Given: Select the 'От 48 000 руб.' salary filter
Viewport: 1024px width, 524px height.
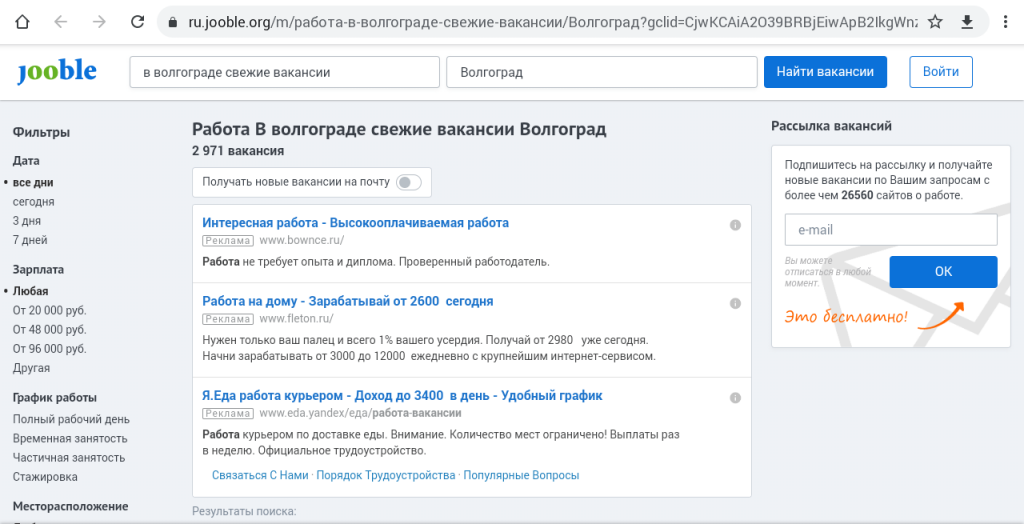Looking at the screenshot, I should coord(50,330).
